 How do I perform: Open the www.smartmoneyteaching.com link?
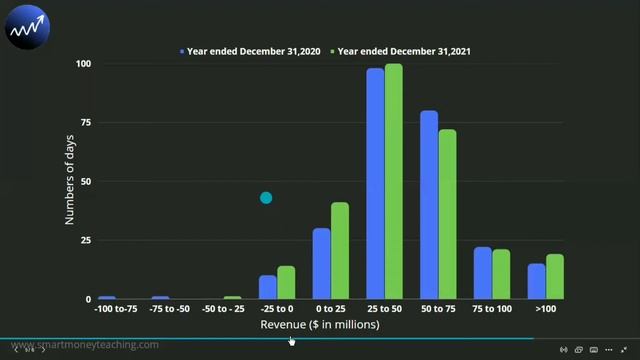(x=85, y=345)
